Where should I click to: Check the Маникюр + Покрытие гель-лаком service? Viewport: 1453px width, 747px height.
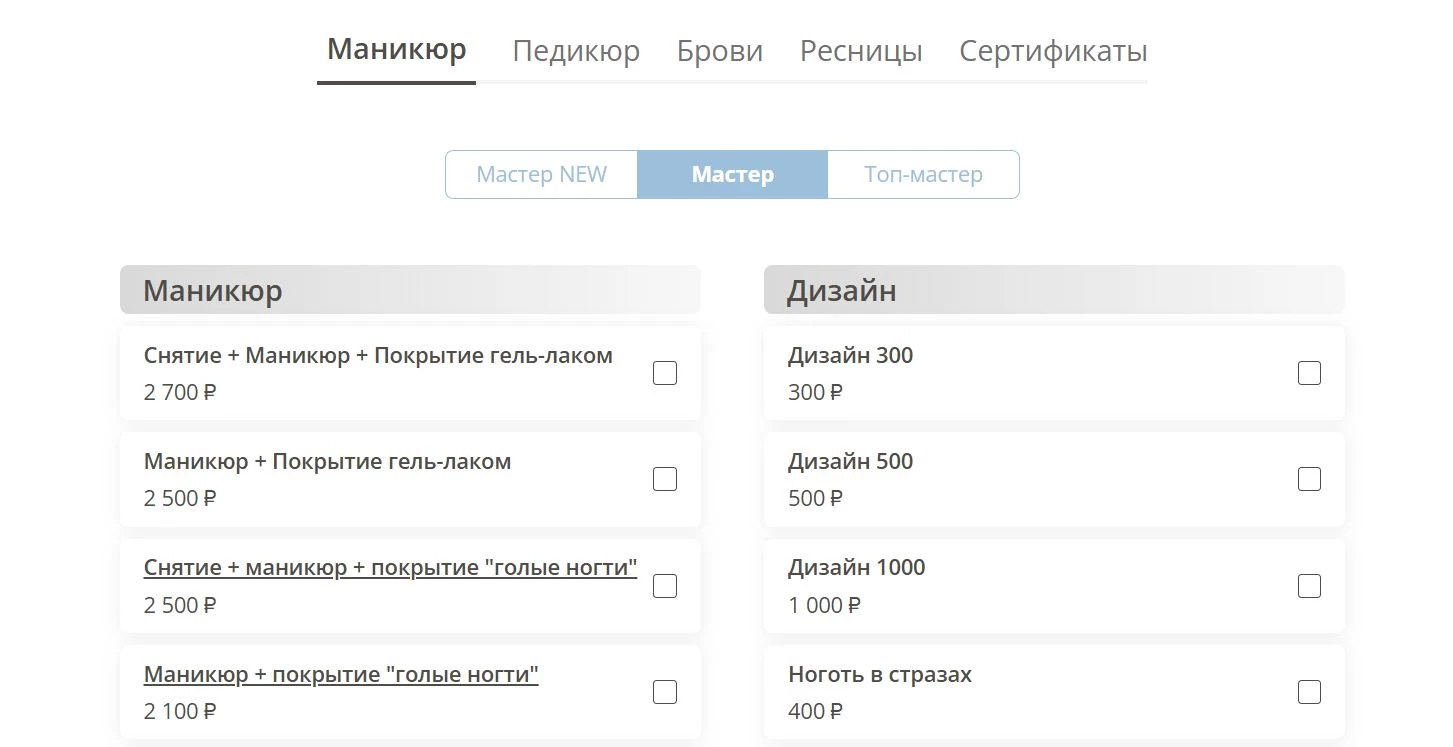coord(664,479)
